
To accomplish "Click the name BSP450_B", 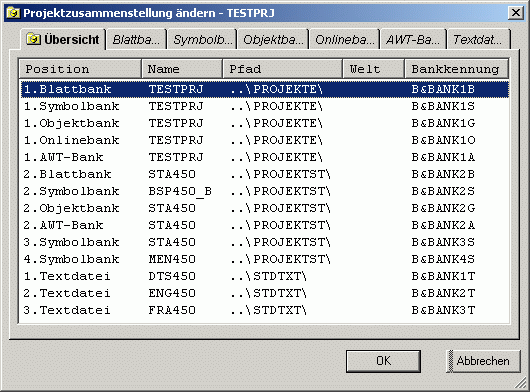I will pyautogui.click(x=180, y=192).
